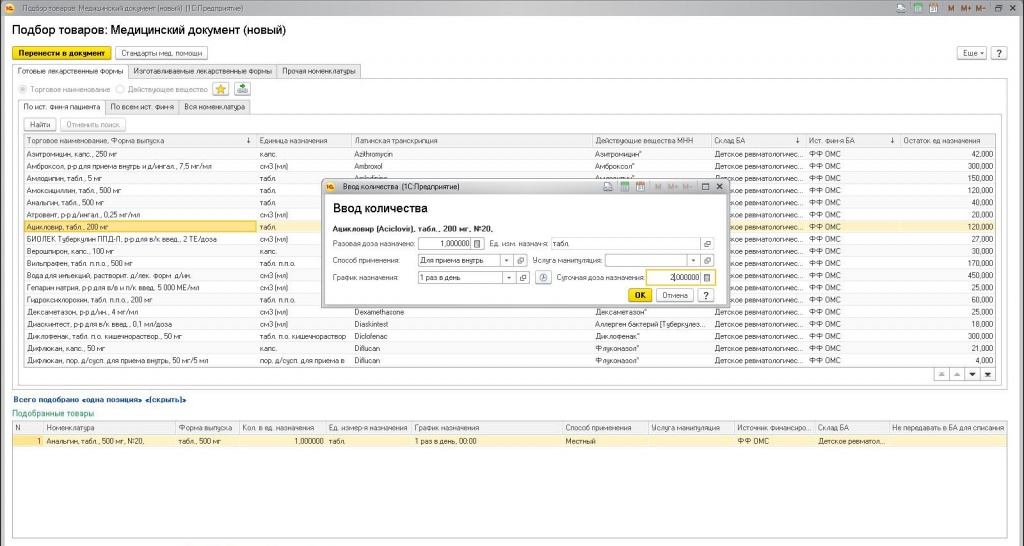Open По ист. фин-я пациента tab
The width and height of the screenshot is (1024, 546).
pyautogui.click(x=62, y=106)
